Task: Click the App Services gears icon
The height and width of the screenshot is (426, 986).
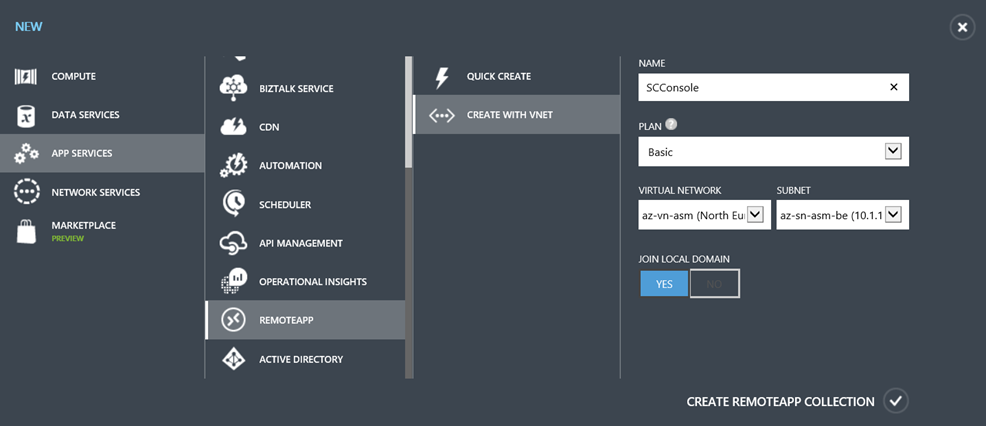Action: [x=26, y=154]
